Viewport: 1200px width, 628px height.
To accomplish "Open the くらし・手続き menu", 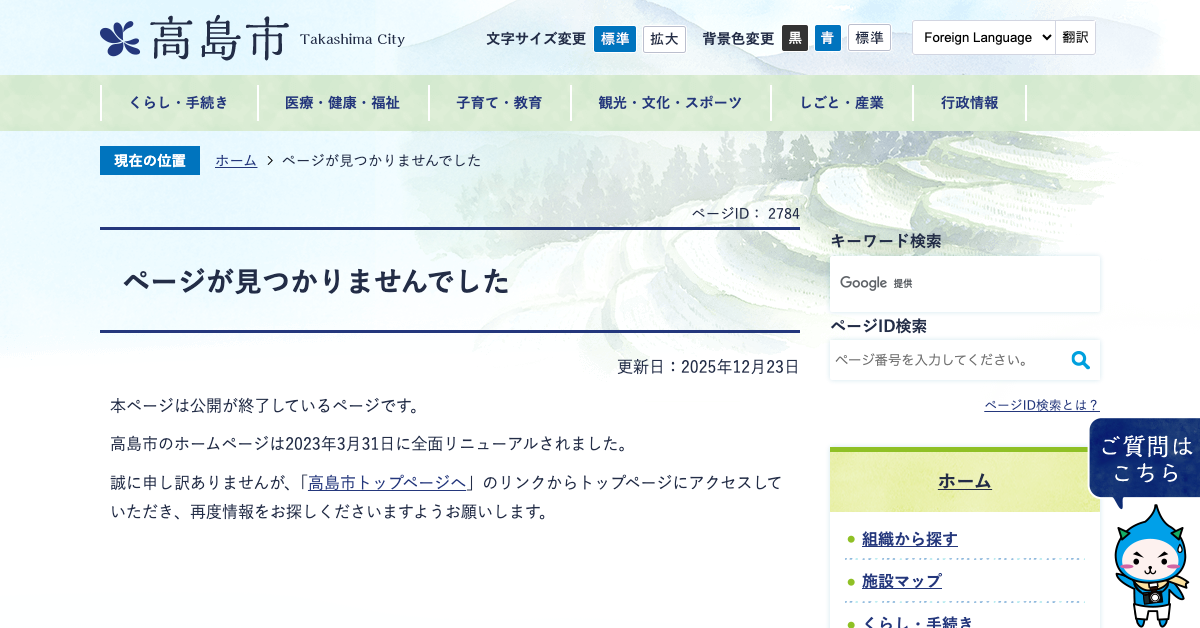I will click(179, 102).
